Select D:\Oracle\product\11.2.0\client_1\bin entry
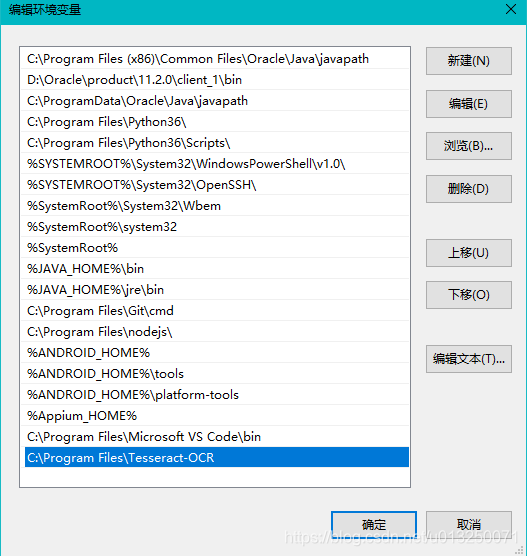This screenshot has height=556, width=527. tap(215, 80)
